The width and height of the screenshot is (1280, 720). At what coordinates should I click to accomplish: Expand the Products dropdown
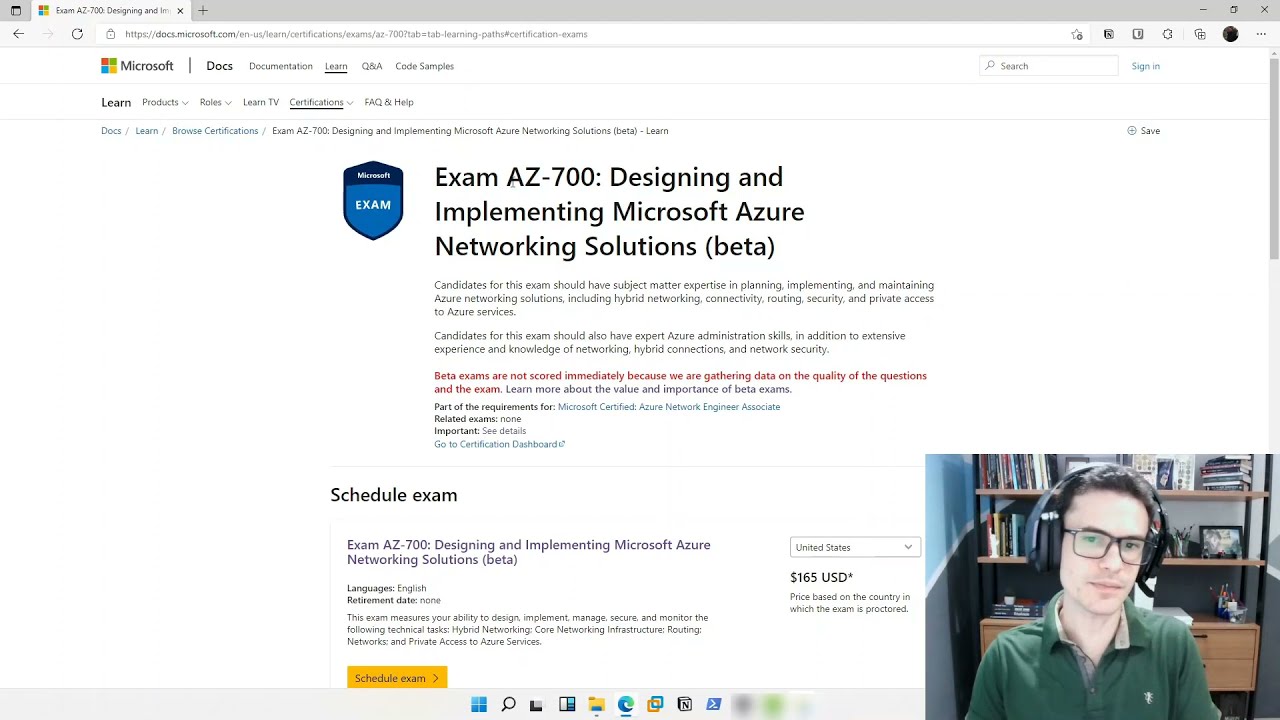tap(165, 102)
